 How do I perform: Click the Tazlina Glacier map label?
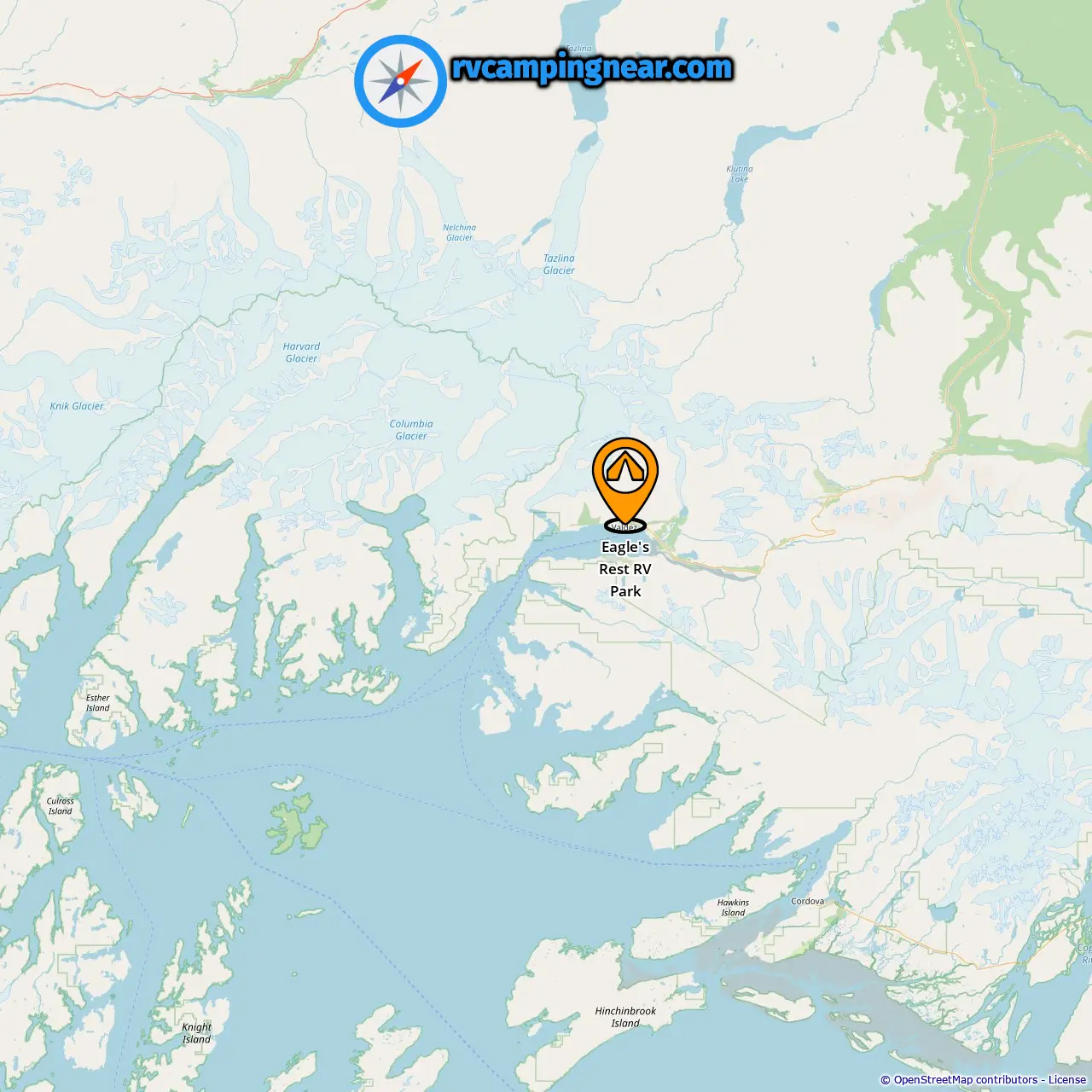point(559,264)
